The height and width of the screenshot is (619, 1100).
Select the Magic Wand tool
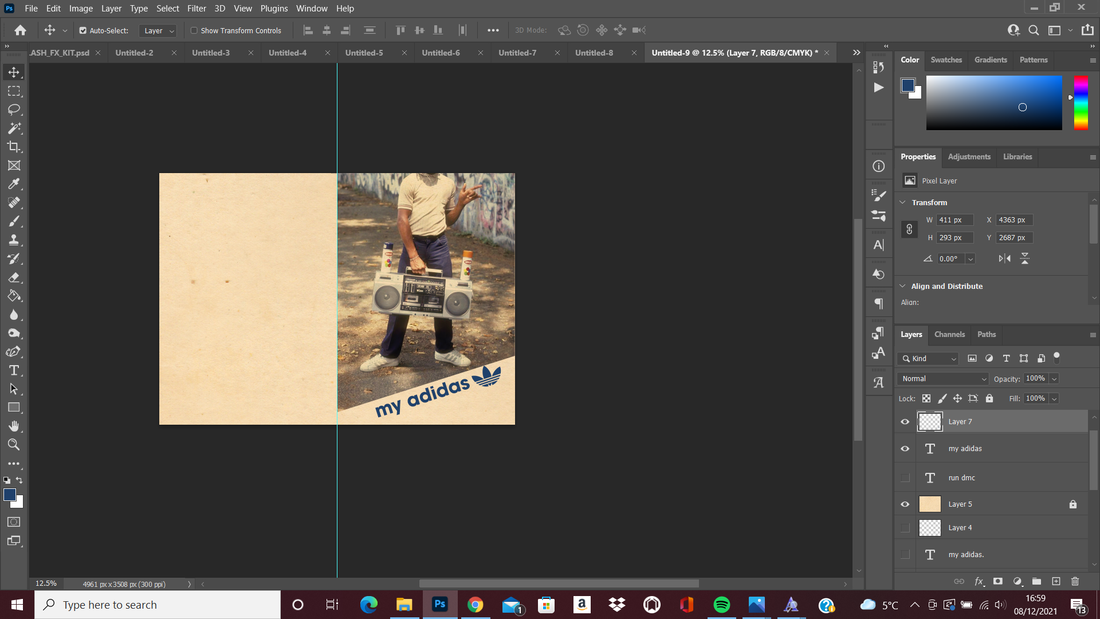point(14,128)
